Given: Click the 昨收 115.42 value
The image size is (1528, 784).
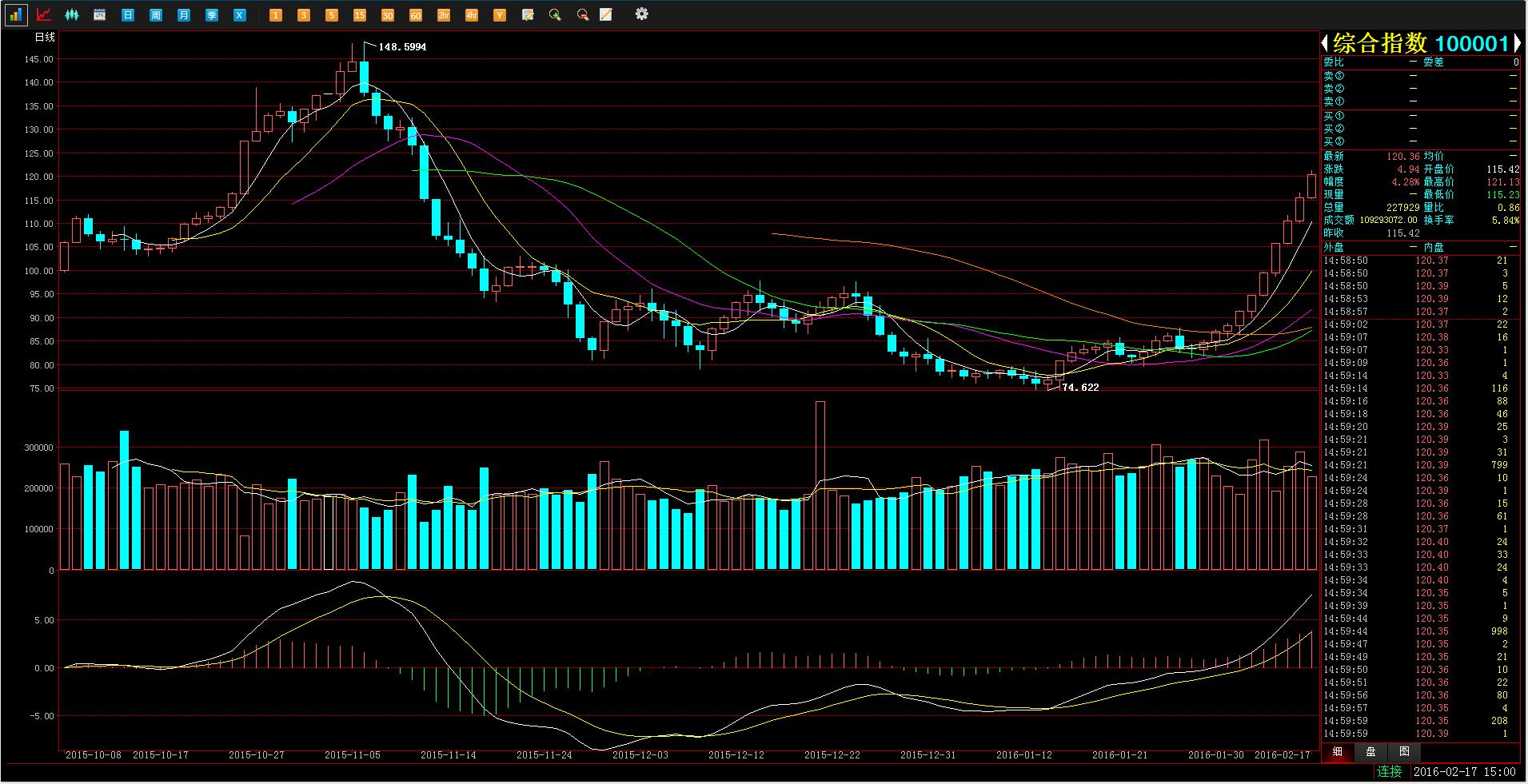Looking at the screenshot, I should (x=1403, y=233).
